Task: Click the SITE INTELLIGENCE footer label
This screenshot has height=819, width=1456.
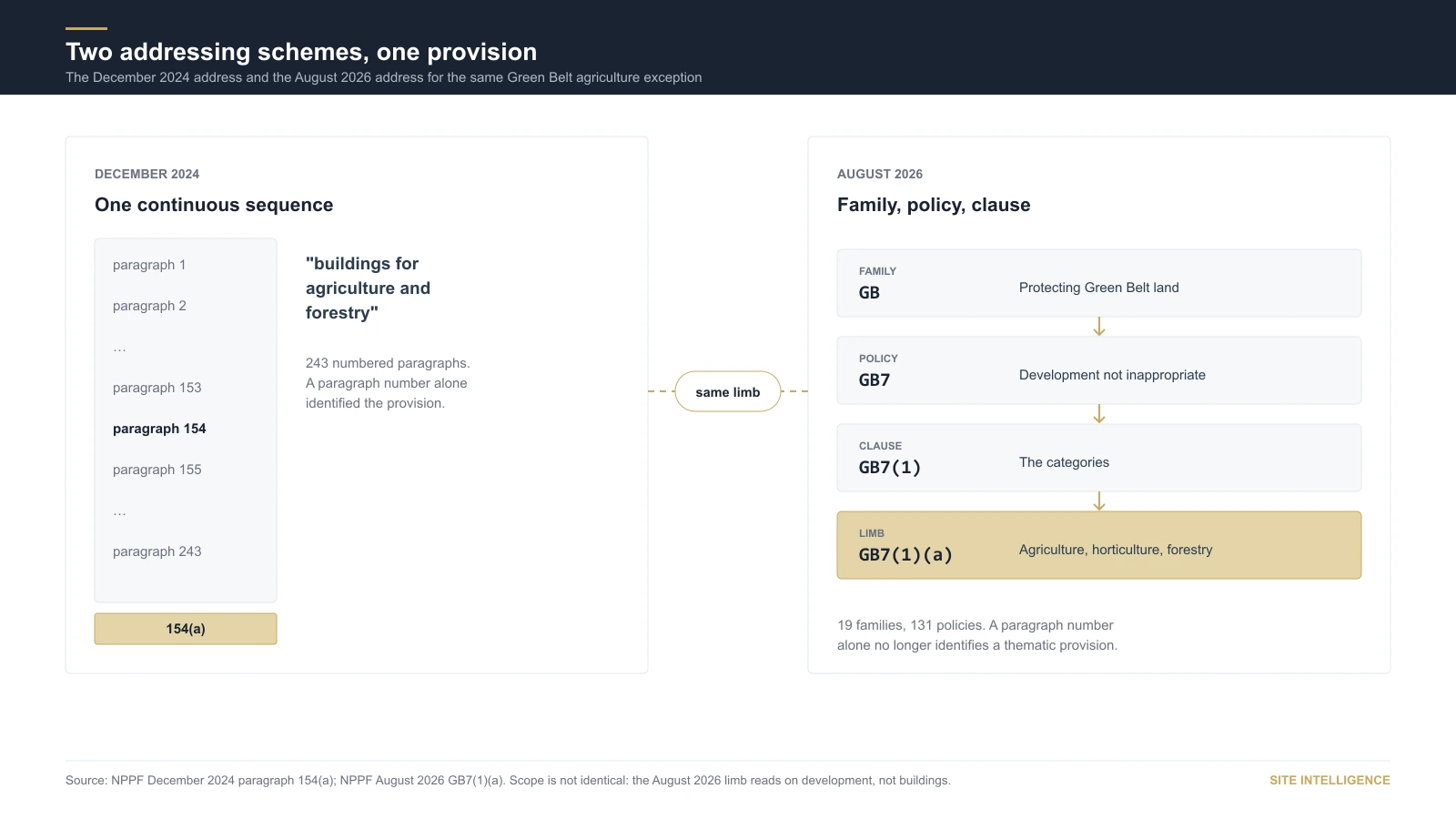Action: click(x=1330, y=780)
